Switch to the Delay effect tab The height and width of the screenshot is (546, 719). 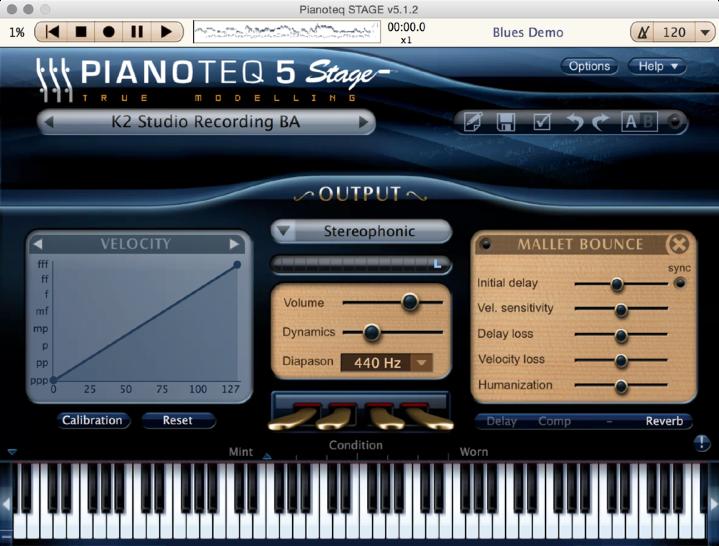coord(501,421)
